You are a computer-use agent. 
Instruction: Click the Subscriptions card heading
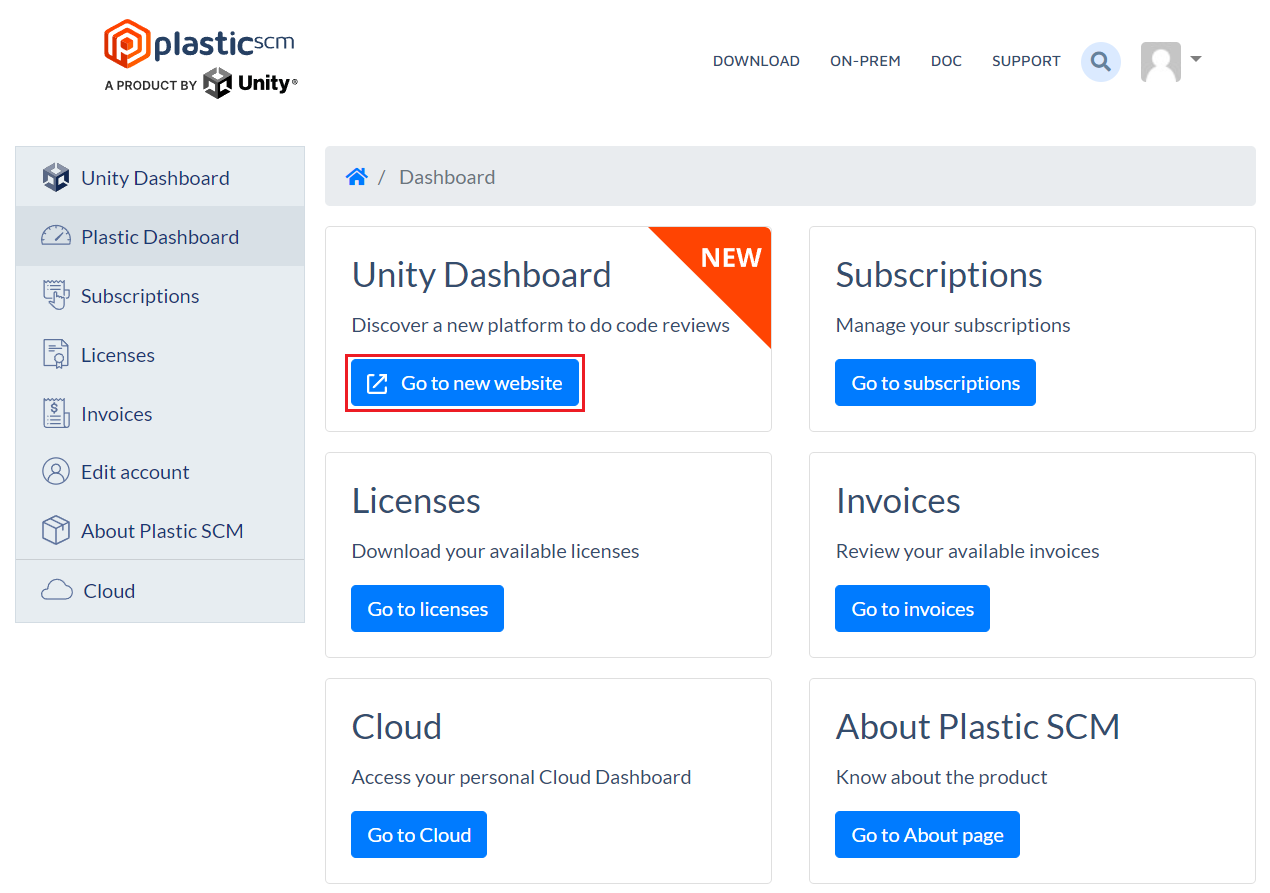(939, 275)
